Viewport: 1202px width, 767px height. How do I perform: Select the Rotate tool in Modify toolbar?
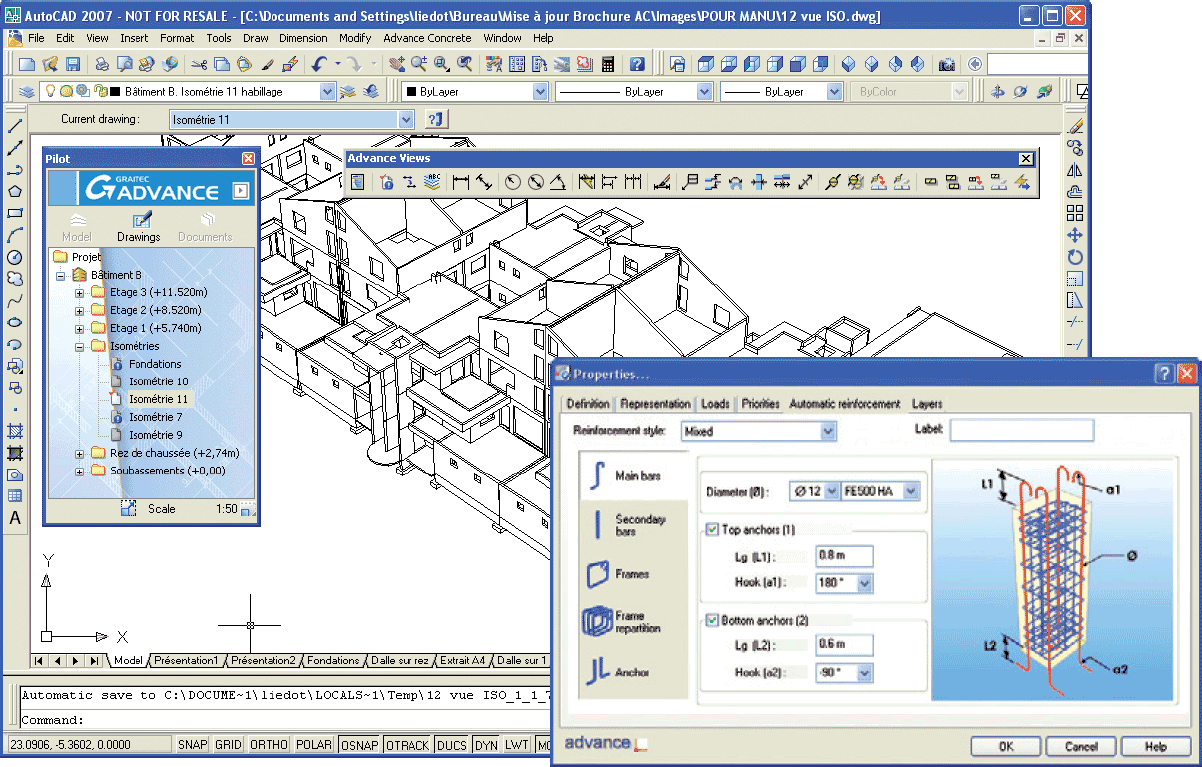click(1075, 257)
